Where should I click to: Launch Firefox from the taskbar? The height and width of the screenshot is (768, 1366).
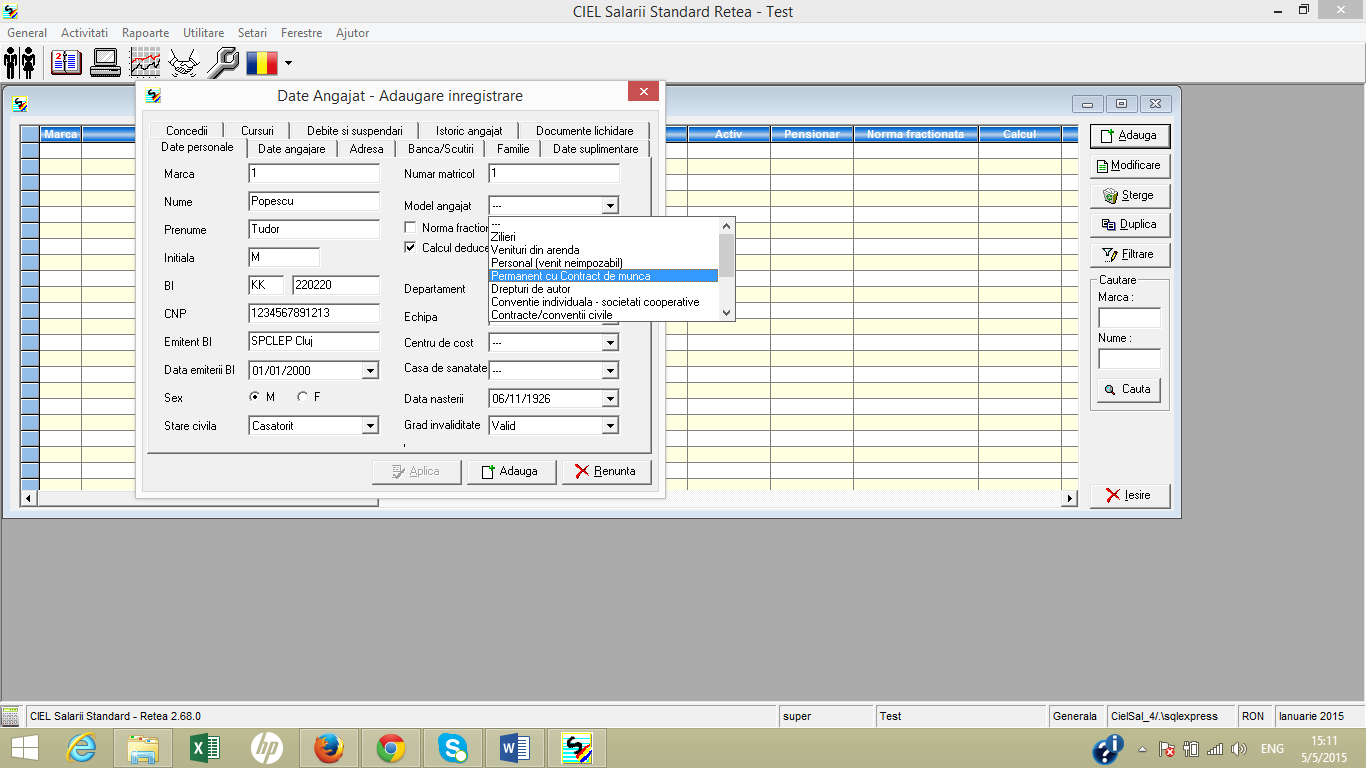[329, 748]
